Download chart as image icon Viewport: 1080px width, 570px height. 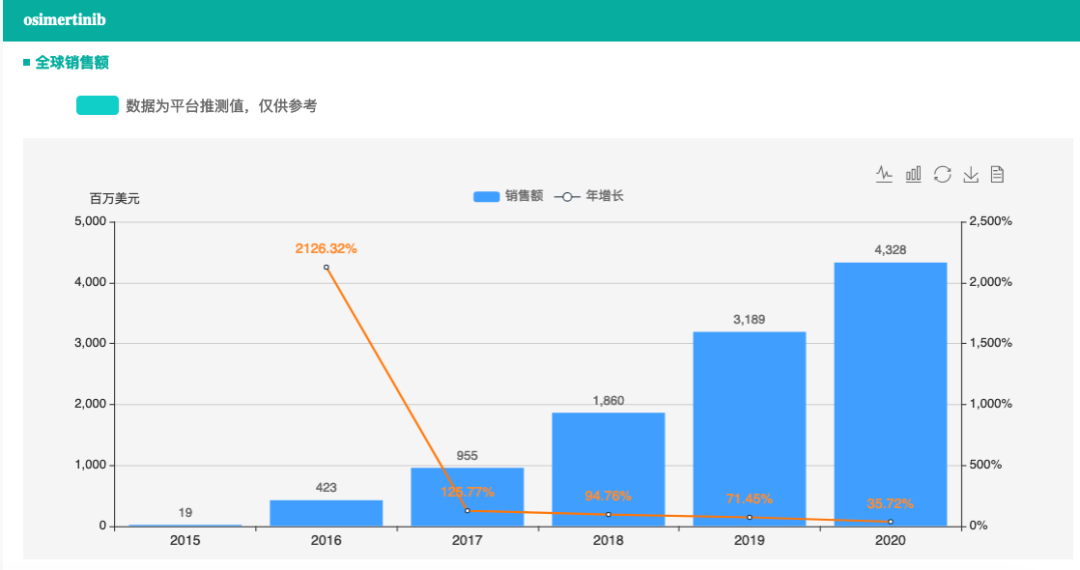coord(970,174)
